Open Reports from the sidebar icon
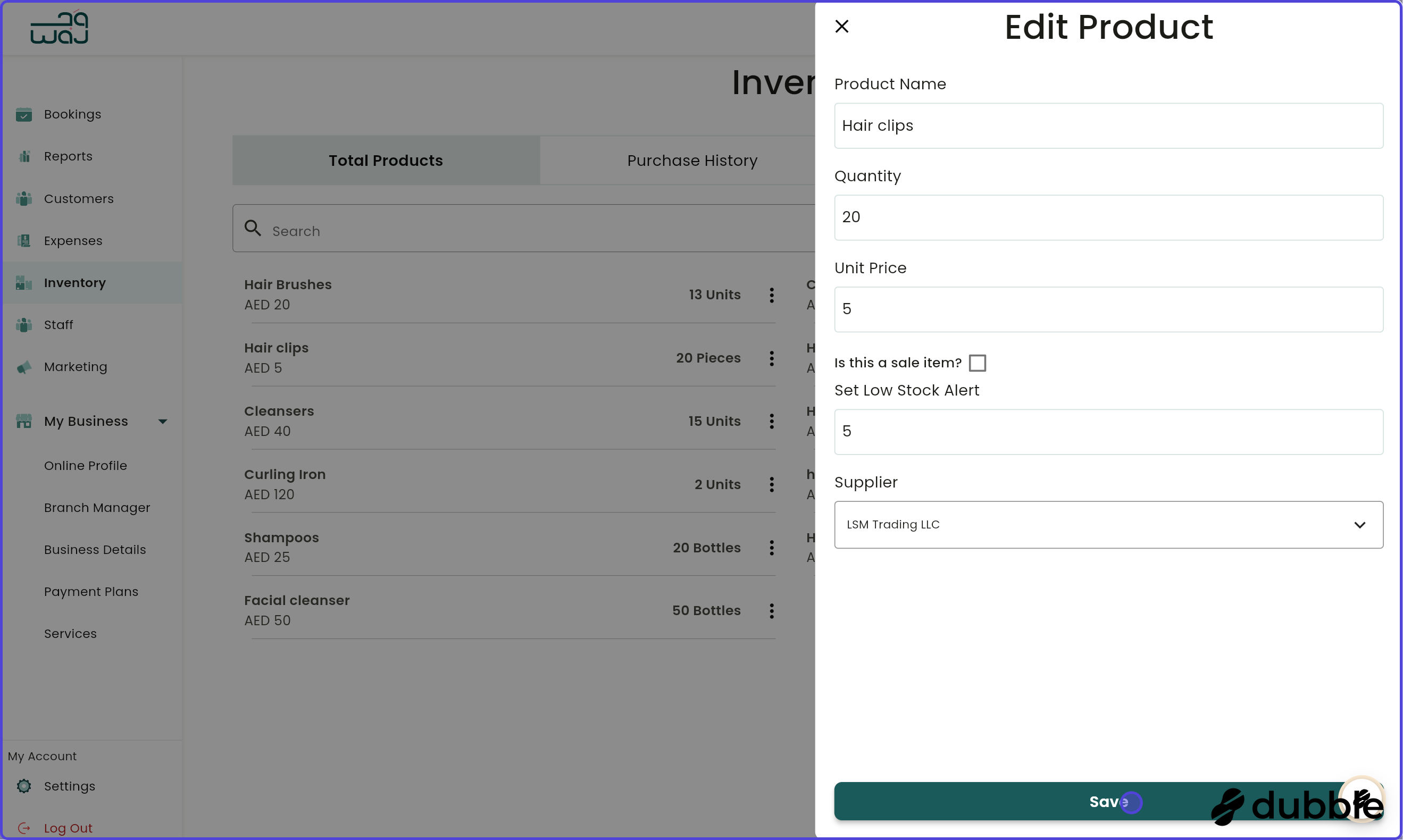The image size is (1403, 840). [x=24, y=156]
